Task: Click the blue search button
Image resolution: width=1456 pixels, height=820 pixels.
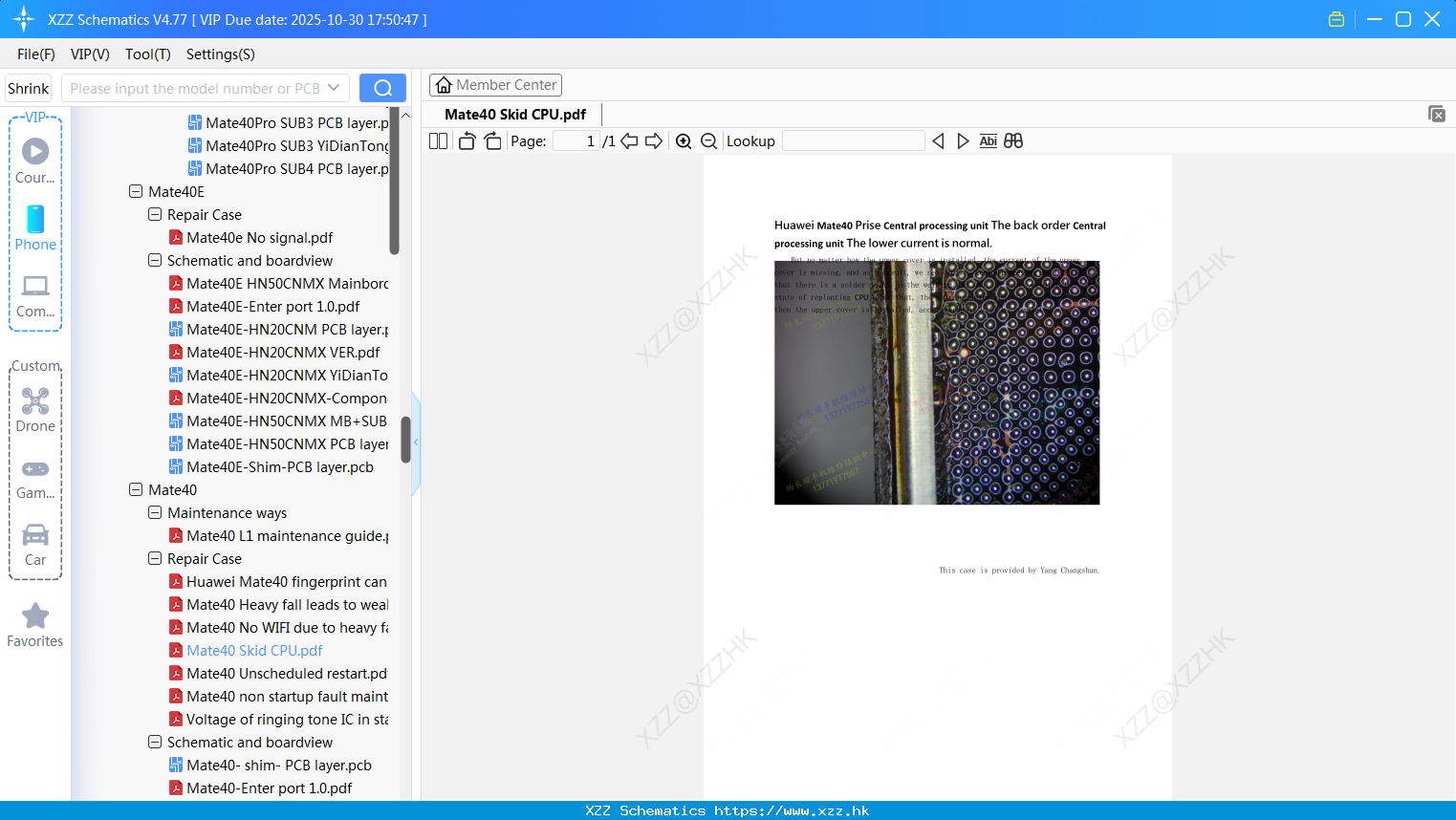Action: point(382,88)
